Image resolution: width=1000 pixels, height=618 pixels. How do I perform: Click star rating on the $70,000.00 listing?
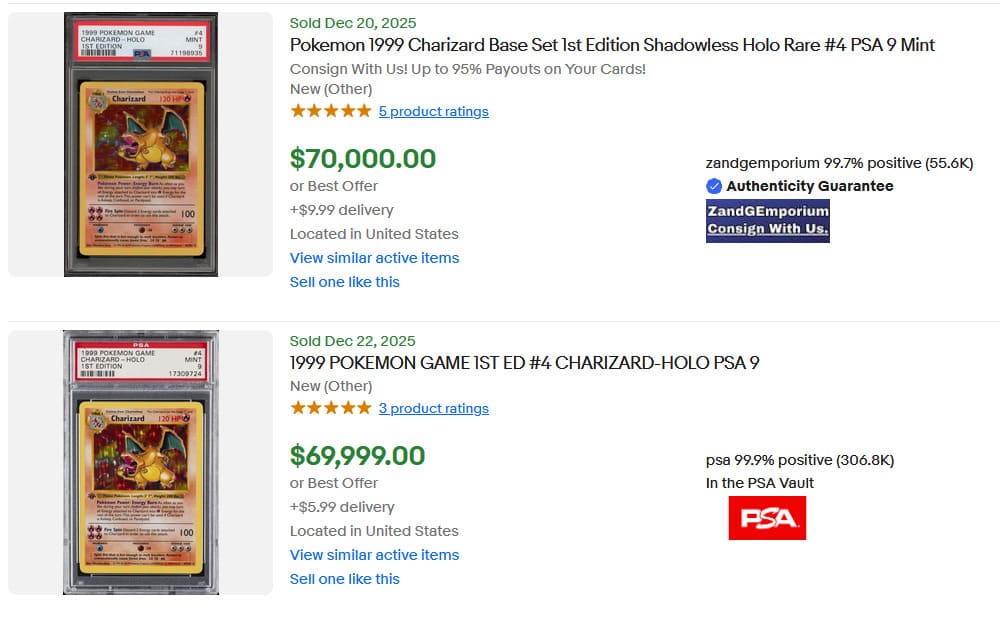coord(330,111)
